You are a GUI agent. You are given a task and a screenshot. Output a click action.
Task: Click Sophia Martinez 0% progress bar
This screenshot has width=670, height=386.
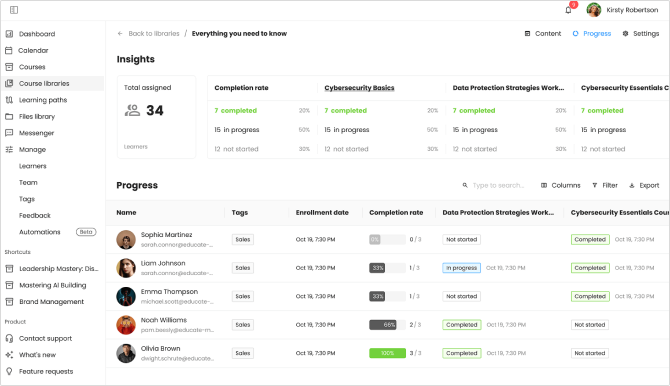pos(388,239)
